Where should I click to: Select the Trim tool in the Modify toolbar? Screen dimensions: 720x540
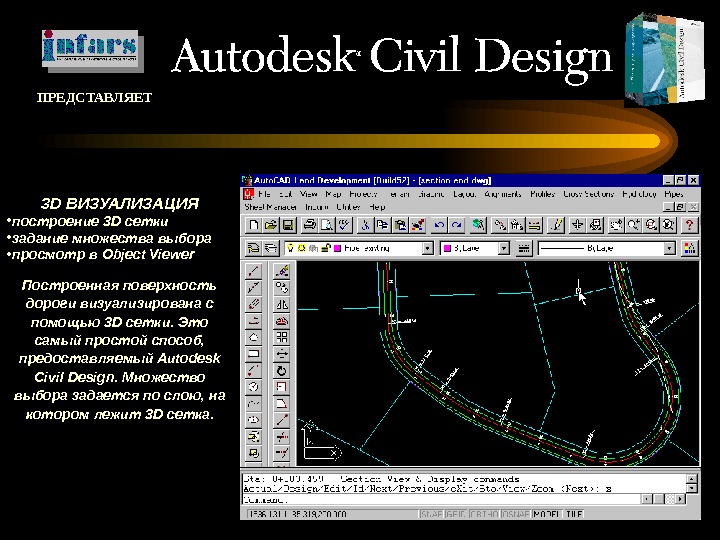pos(281,437)
